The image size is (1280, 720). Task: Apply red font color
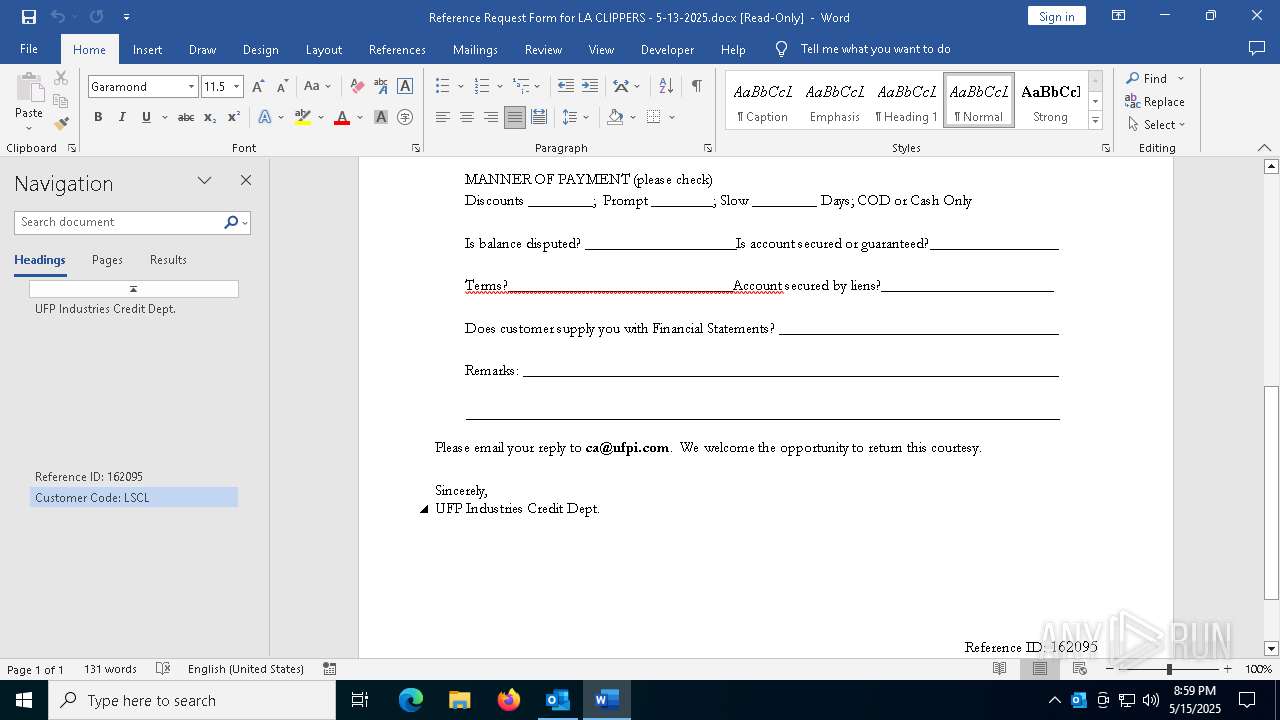[x=342, y=117]
